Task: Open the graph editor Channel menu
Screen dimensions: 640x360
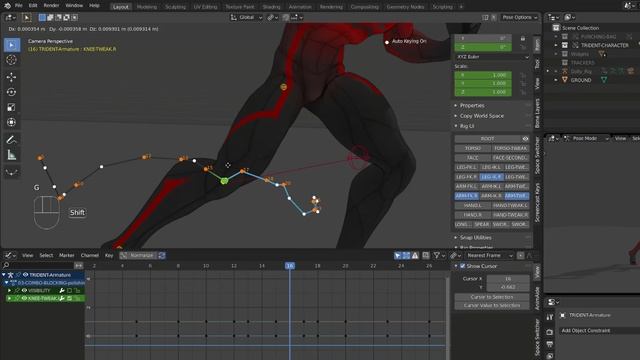Action: point(89,256)
